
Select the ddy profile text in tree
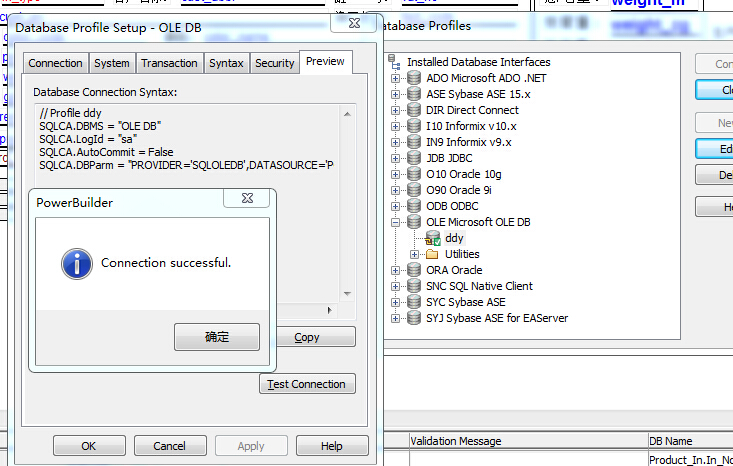pos(454,238)
